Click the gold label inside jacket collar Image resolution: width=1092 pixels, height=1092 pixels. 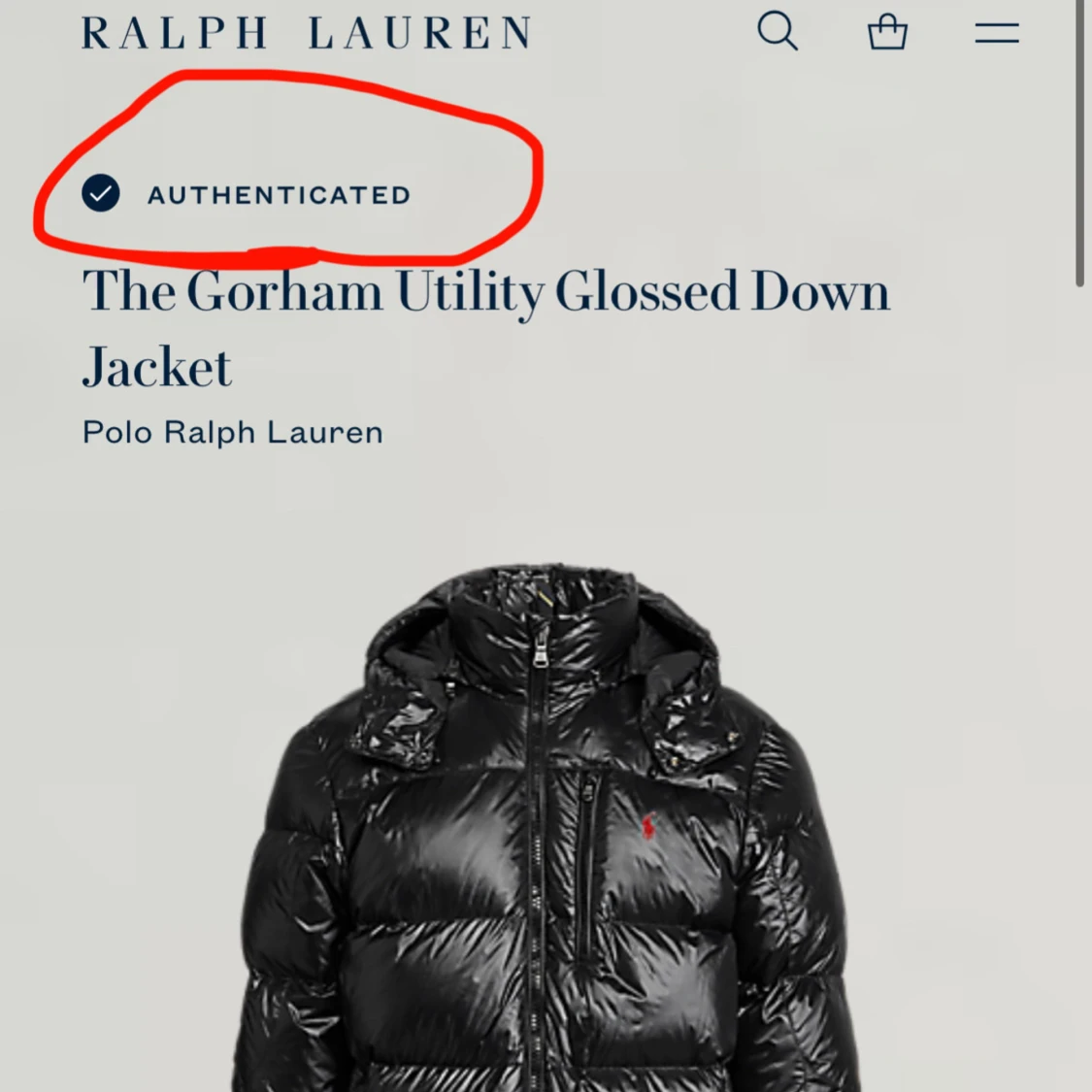point(544,598)
